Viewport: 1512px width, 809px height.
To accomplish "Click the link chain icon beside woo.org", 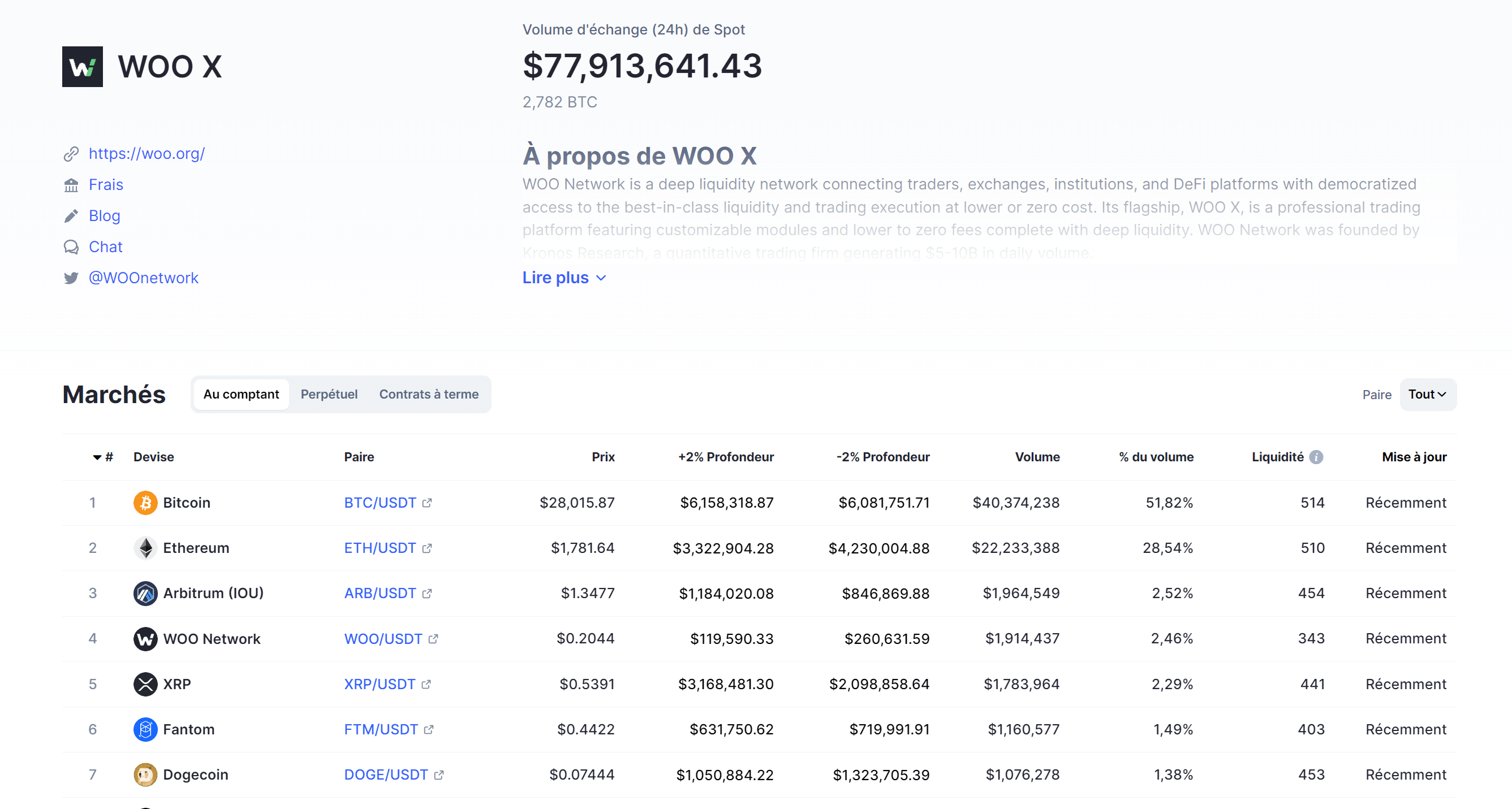I will 71,154.
